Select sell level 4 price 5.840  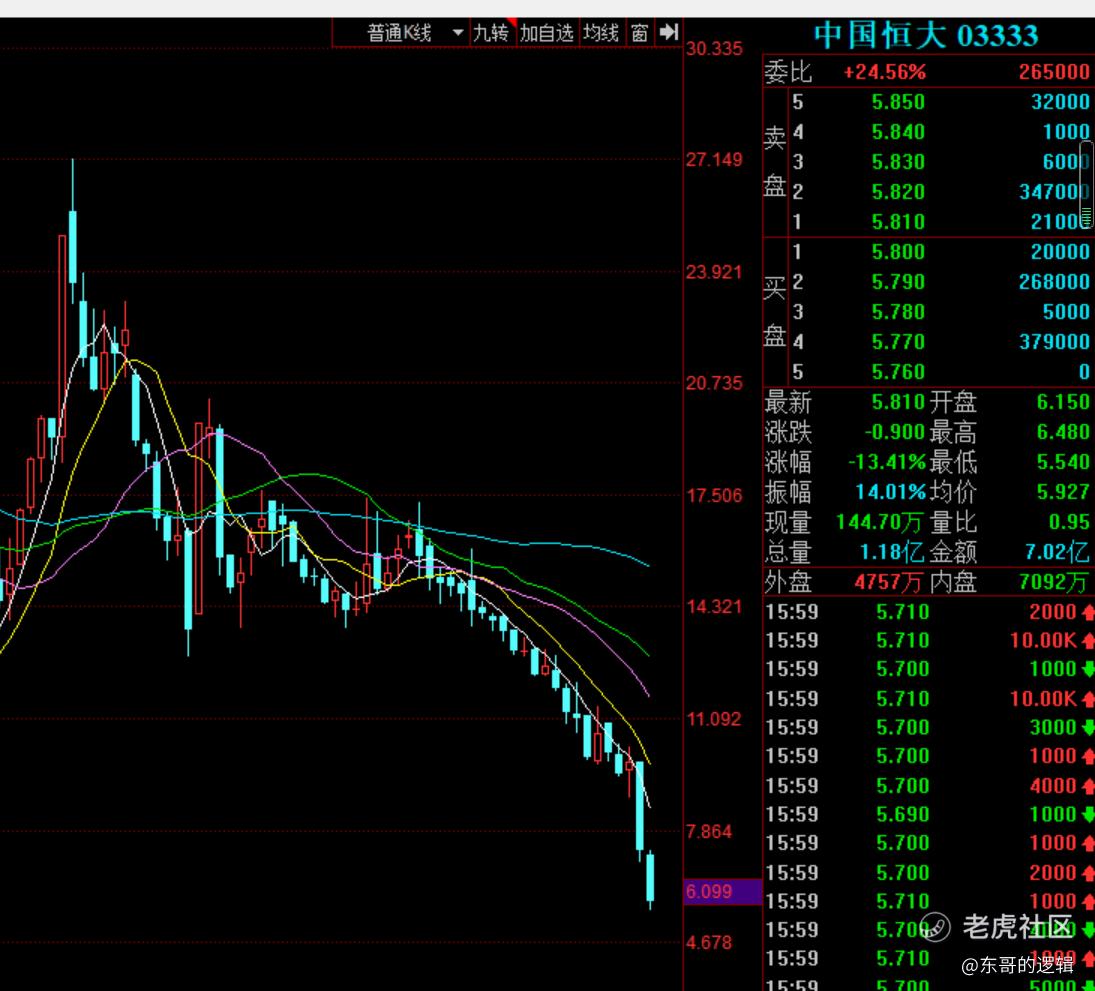pos(898,132)
